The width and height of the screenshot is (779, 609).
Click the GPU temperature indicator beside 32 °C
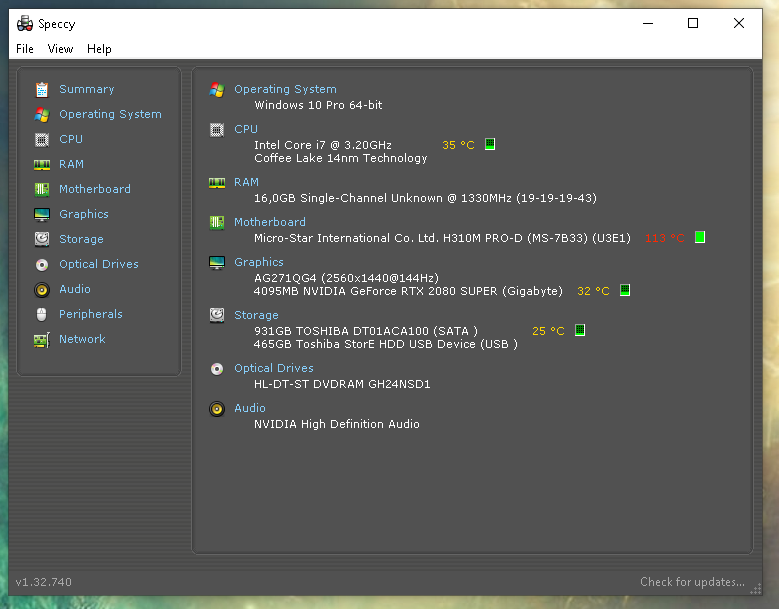[625, 290]
